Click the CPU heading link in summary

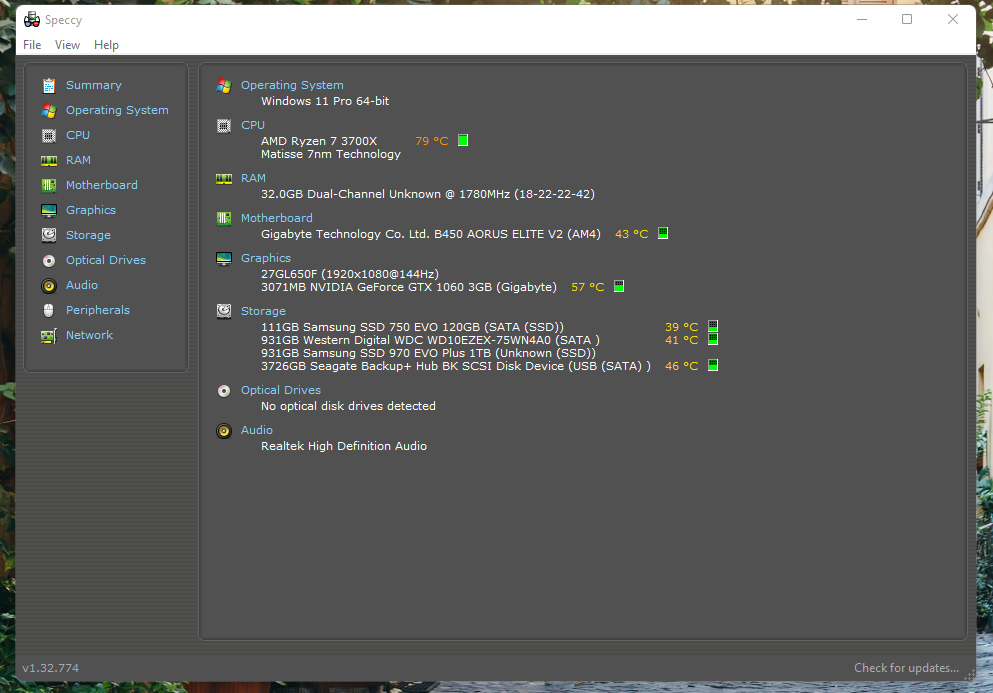pos(253,125)
